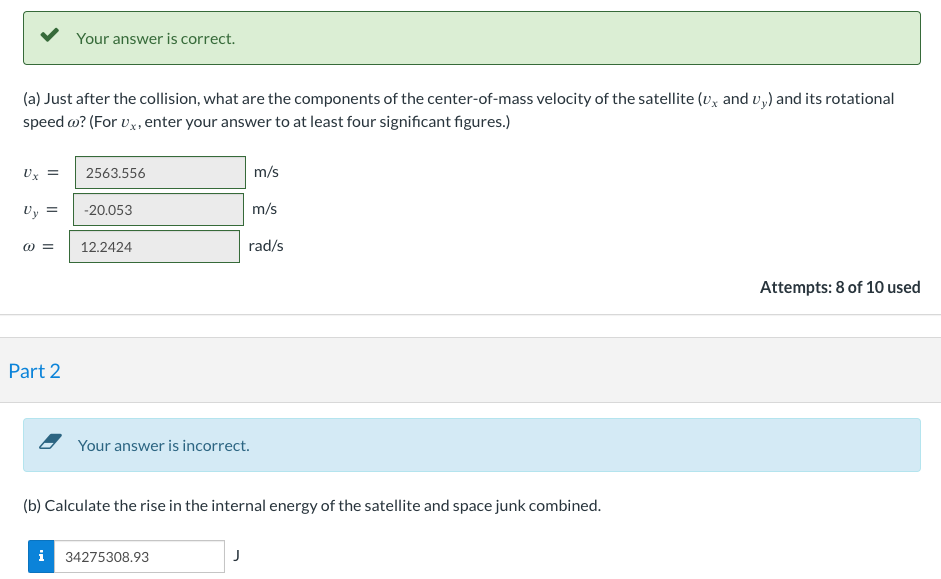This screenshot has height=579, width=941.
Task: Click the vx input showing 2563.556
Action: pos(160,173)
